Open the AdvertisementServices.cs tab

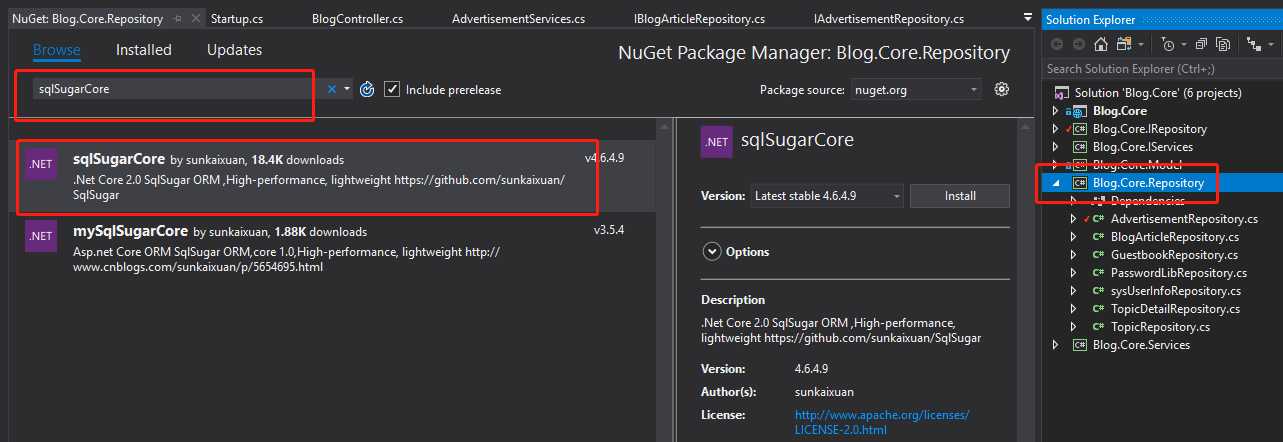pyautogui.click(x=518, y=18)
